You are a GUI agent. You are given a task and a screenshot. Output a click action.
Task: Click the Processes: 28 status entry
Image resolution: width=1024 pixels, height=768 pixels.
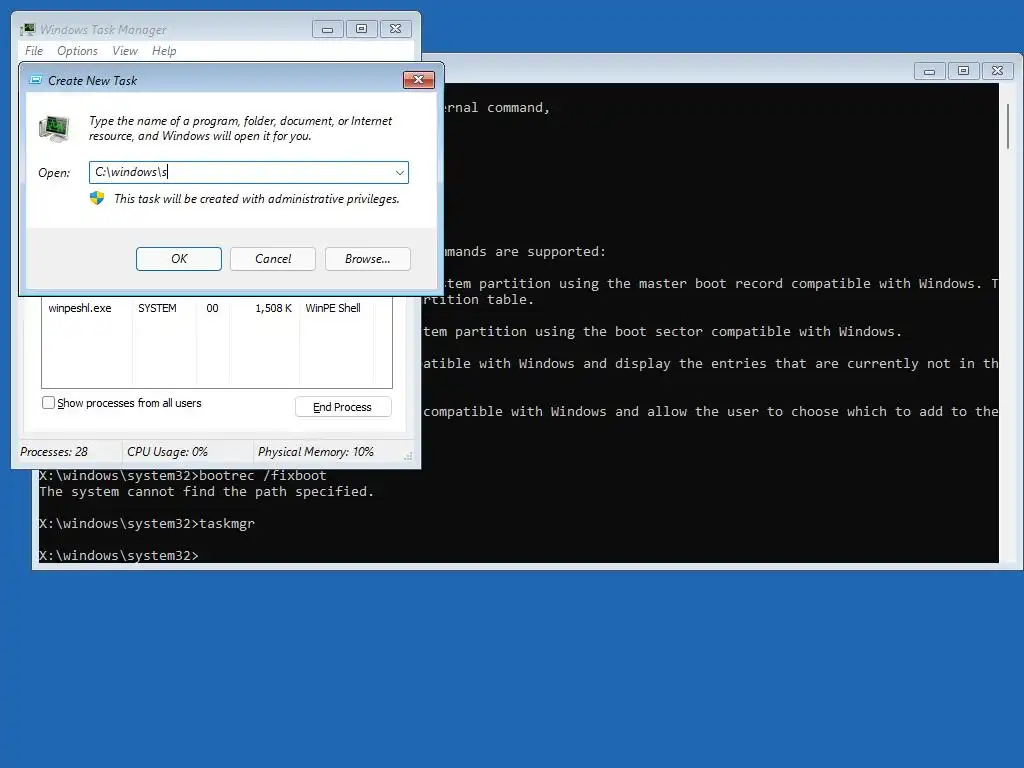pyautogui.click(x=54, y=452)
